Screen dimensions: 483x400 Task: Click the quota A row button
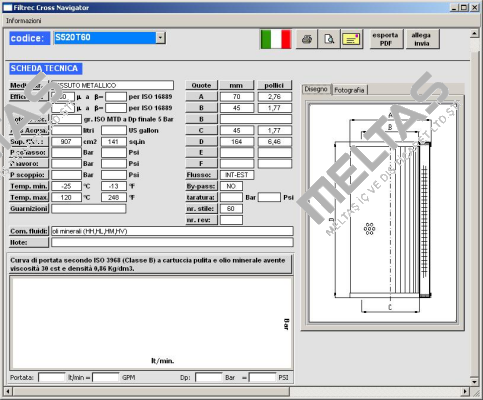click(x=201, y=97)
